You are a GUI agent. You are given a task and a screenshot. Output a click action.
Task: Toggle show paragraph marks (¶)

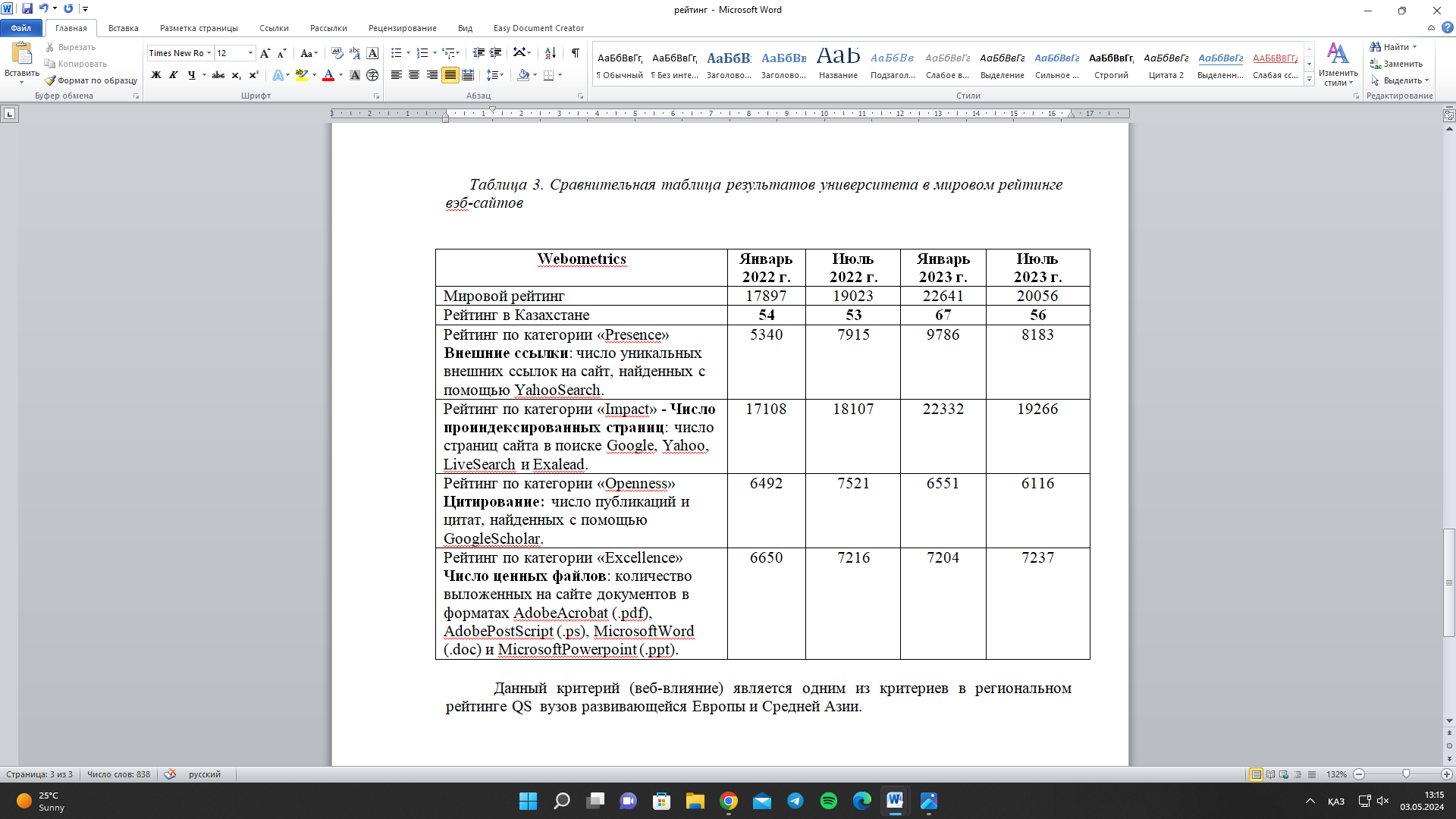tap(576, 53)
